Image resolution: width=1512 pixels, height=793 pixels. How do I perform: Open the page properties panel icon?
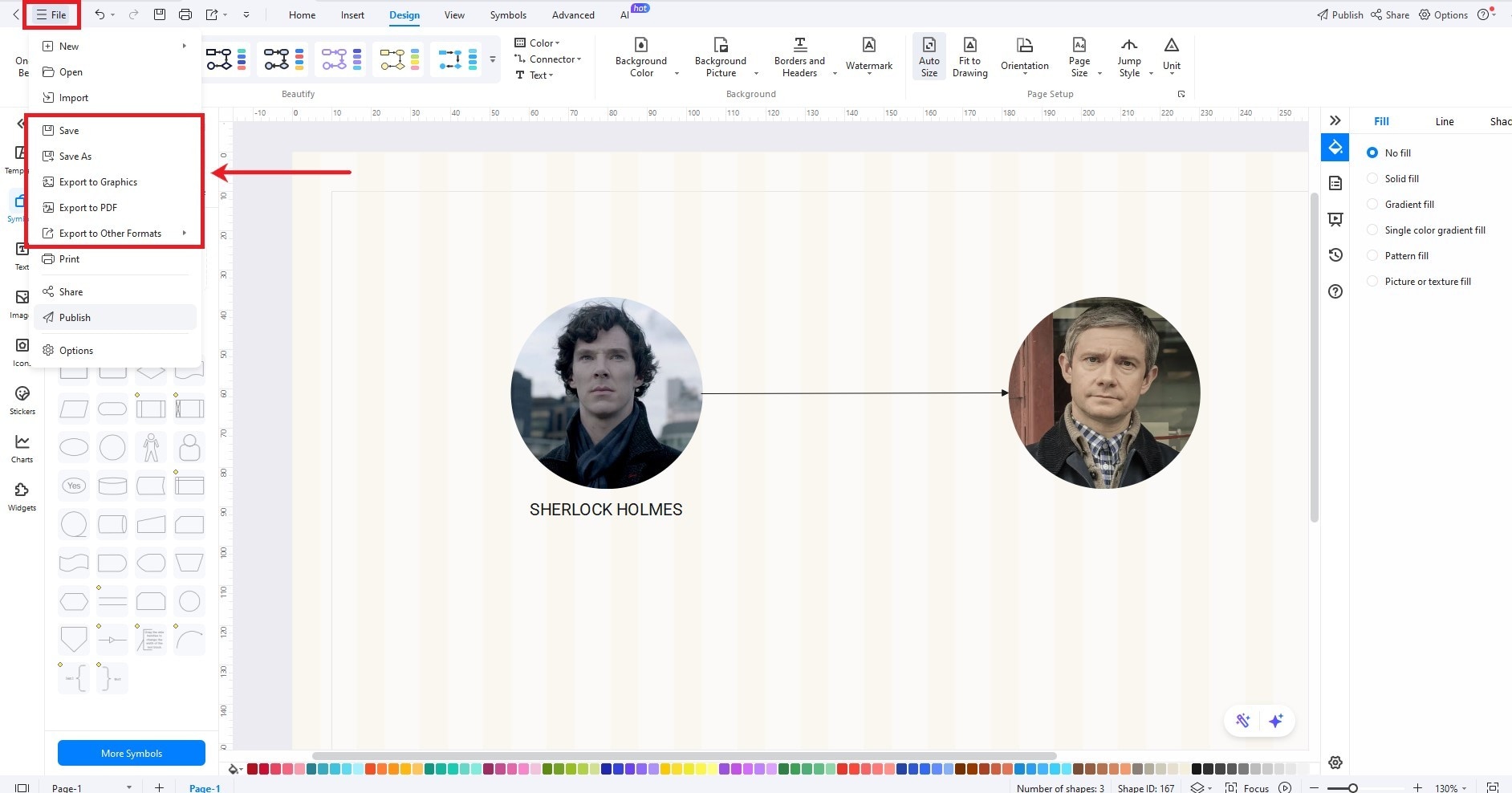point(1335,183)
